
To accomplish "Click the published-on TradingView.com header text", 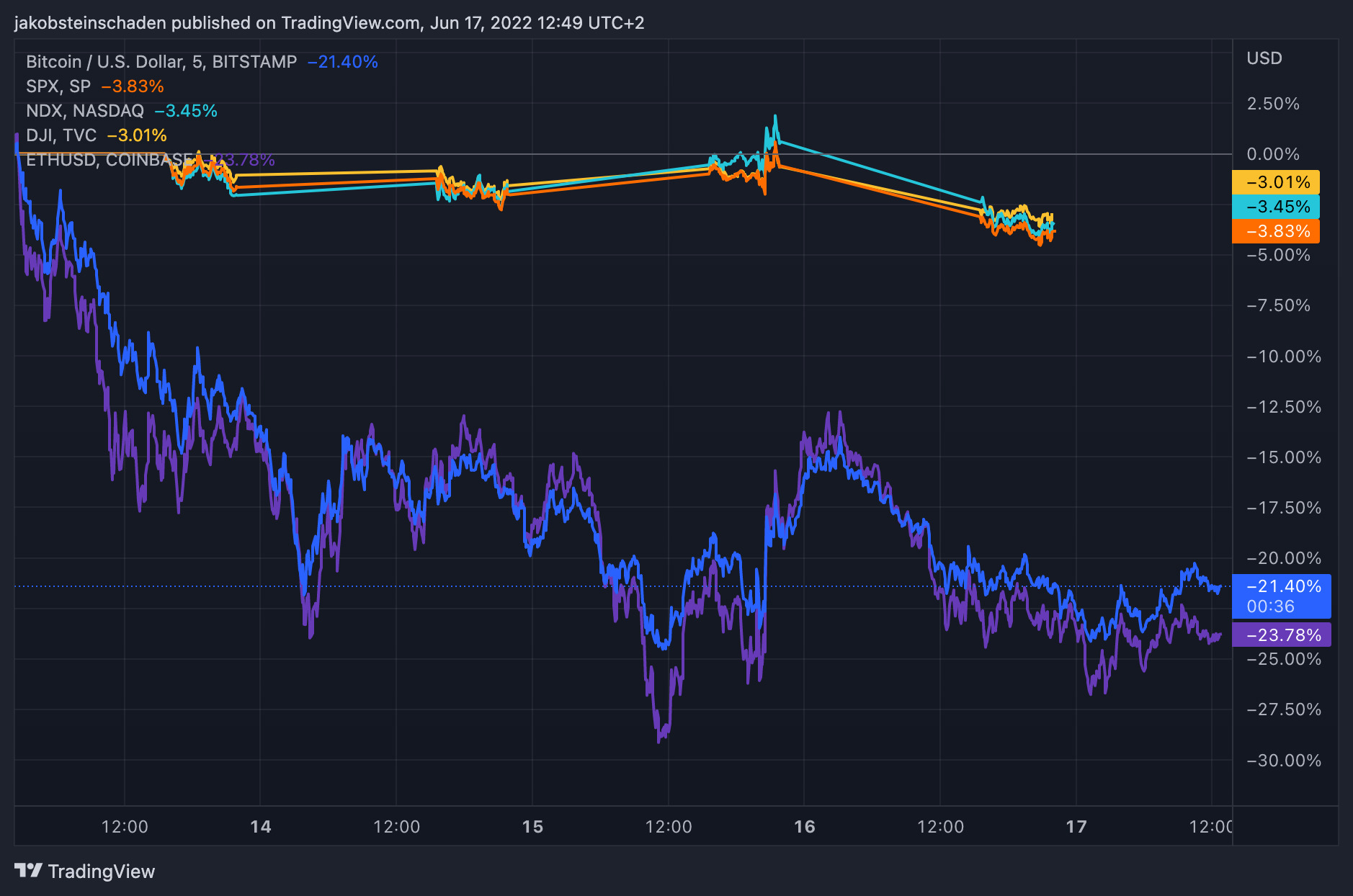I will (329, 23).
